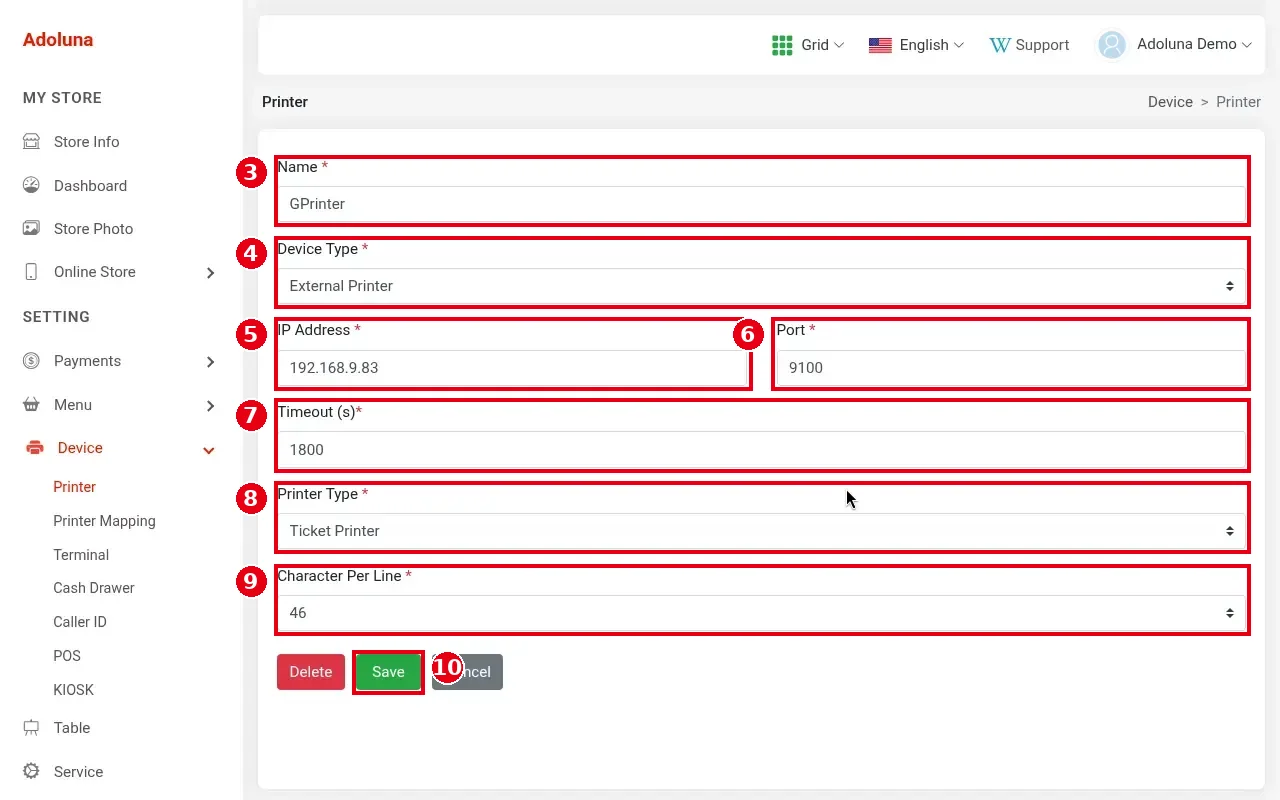1280x800 pixels.
Task: Open the Caller ID sidebar item
Action: pos(80,621)
